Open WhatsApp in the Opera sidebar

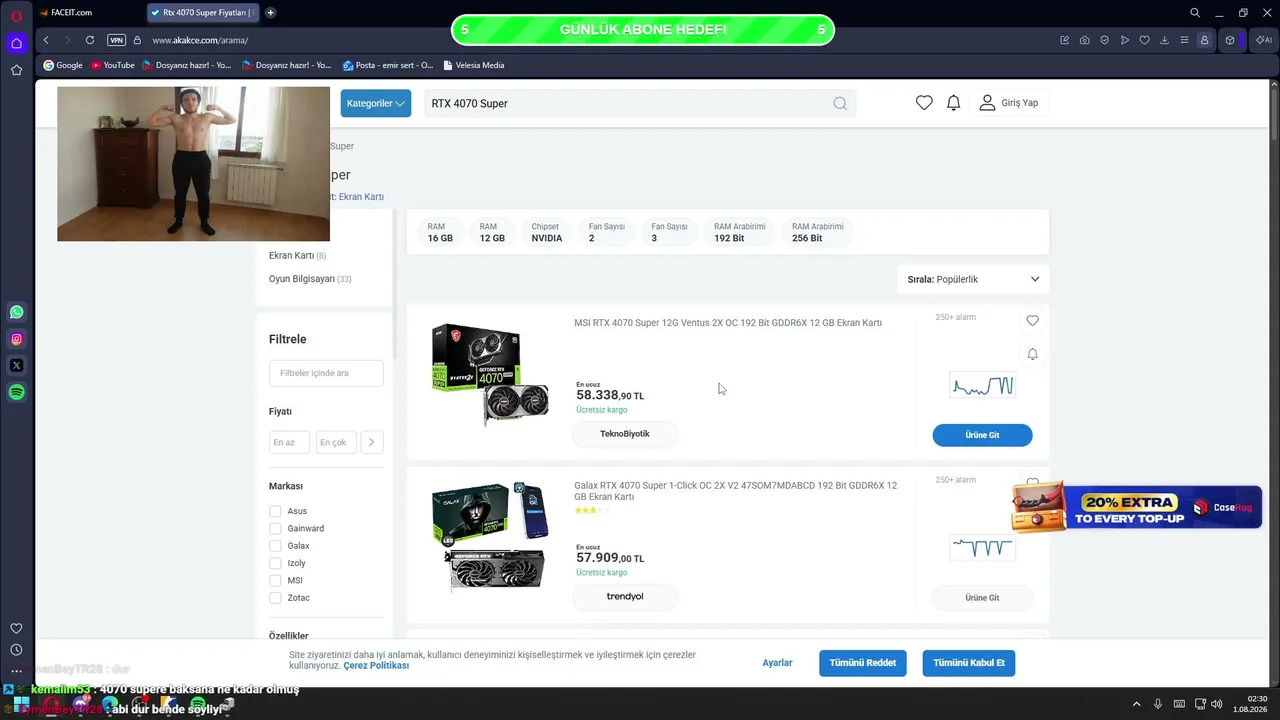coord(16,312)
